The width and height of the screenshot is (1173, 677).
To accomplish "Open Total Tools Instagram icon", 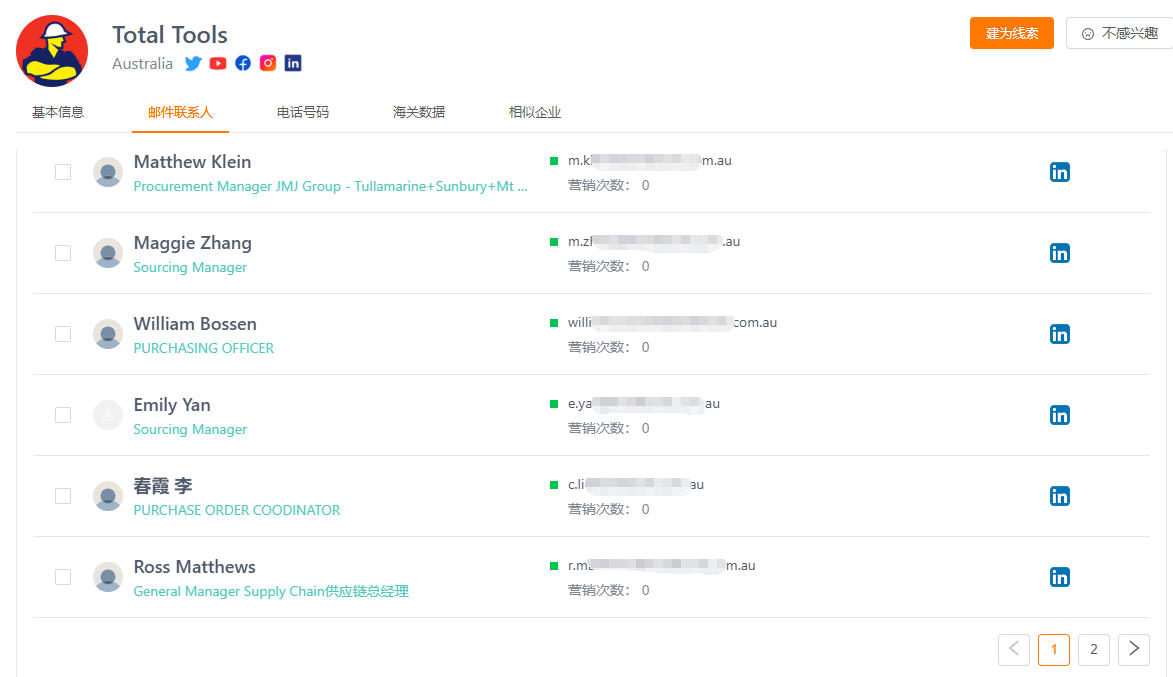I will (268, 63).
